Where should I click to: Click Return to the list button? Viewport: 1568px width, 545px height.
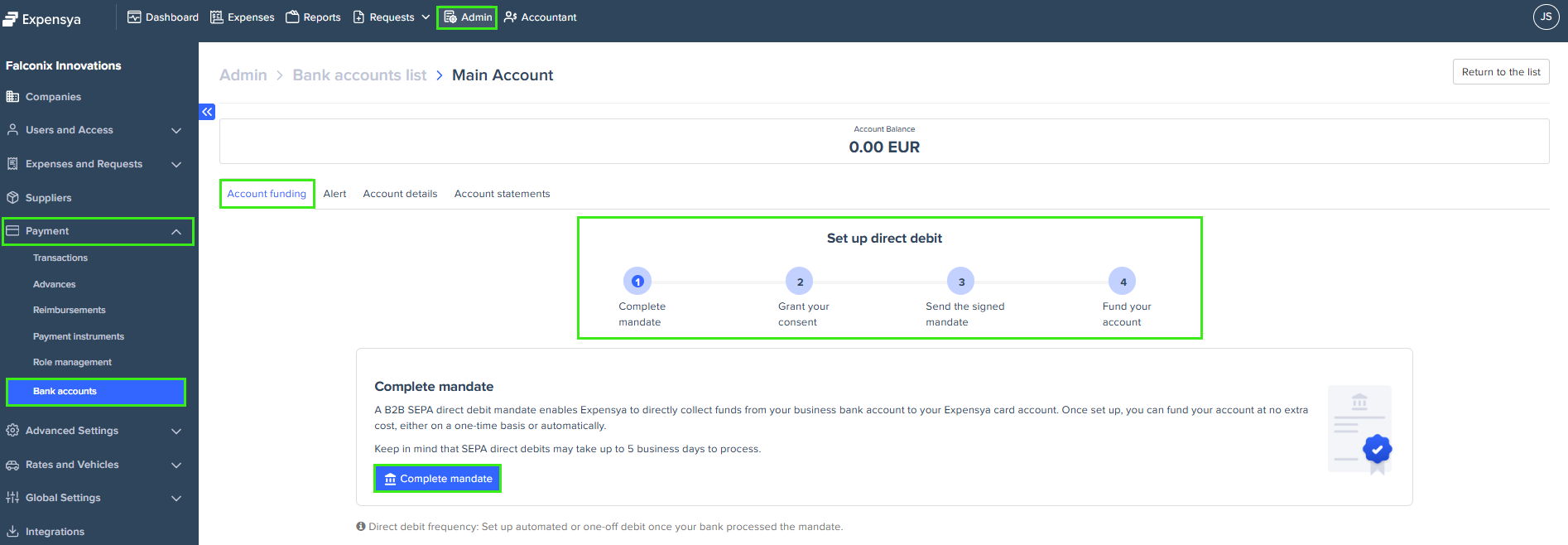[x=1501, y=72]
